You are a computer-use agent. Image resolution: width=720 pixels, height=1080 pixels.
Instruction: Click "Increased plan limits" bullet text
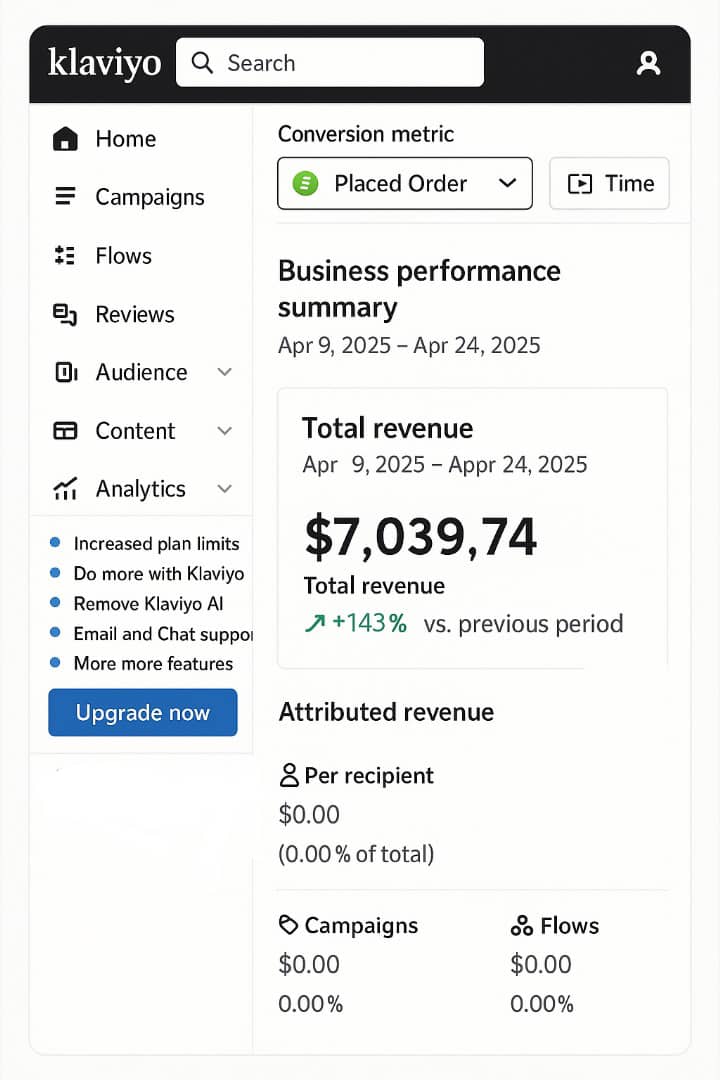tap(156, 543)
